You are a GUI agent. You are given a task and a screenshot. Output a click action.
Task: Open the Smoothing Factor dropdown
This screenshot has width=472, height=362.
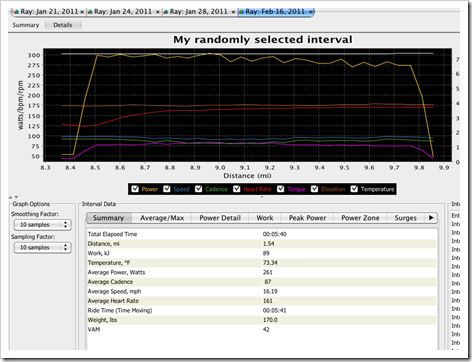point(43,225)
